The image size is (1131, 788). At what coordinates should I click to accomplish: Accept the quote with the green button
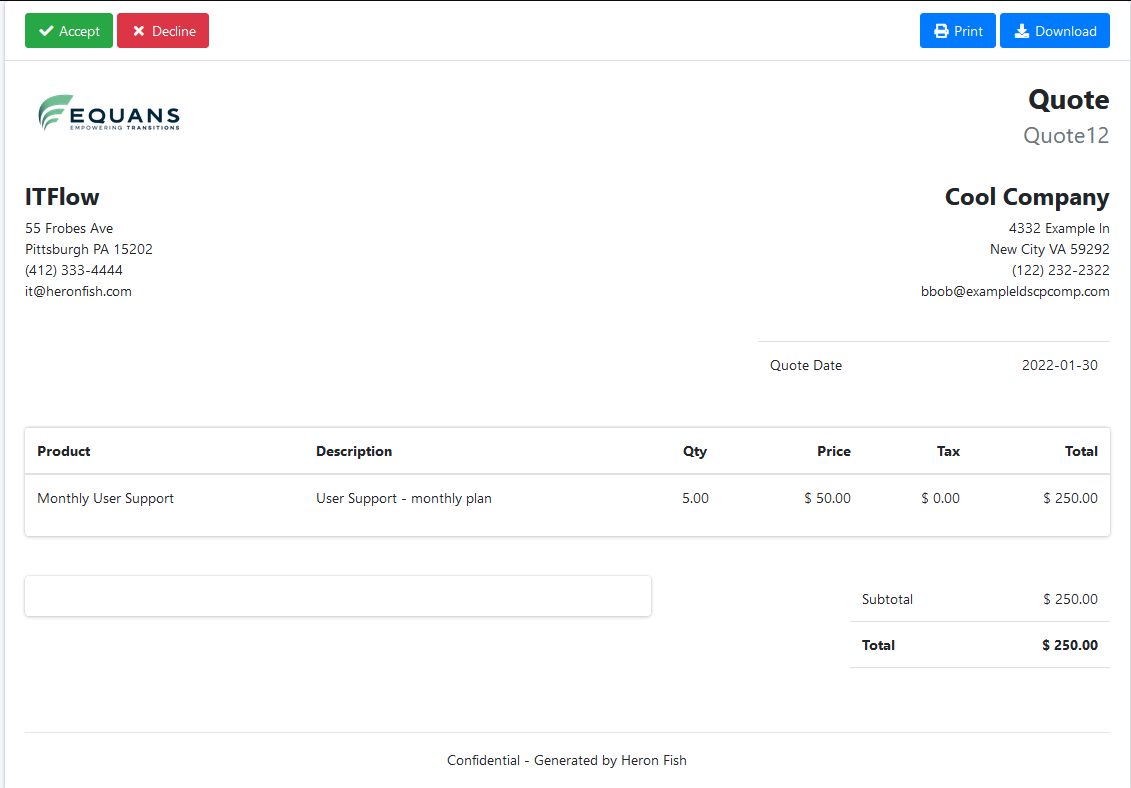click(x=69, y=31)
